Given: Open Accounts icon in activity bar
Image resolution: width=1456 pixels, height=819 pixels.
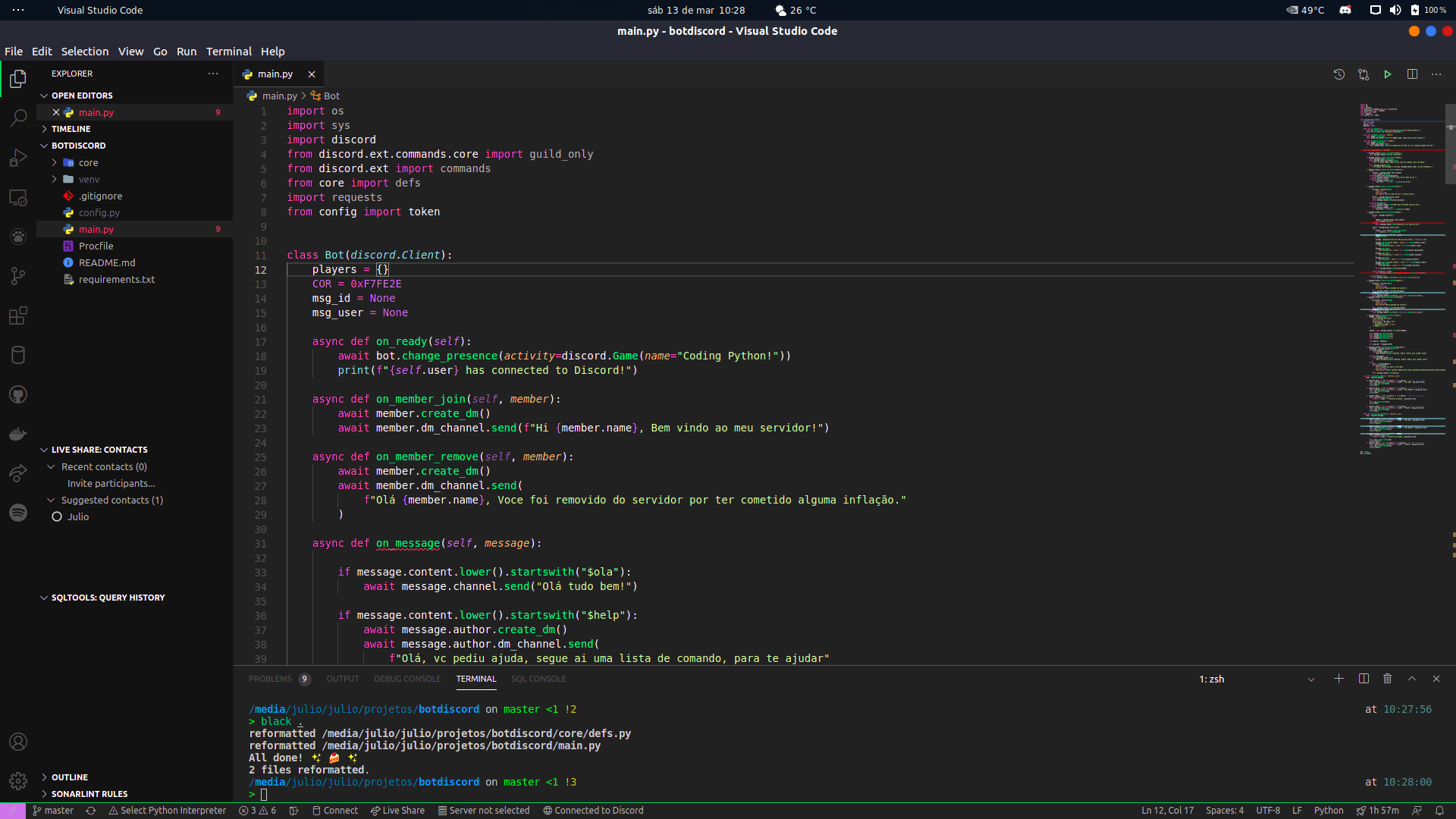Looking at the screenshot, I should click(x=18, y=742).
